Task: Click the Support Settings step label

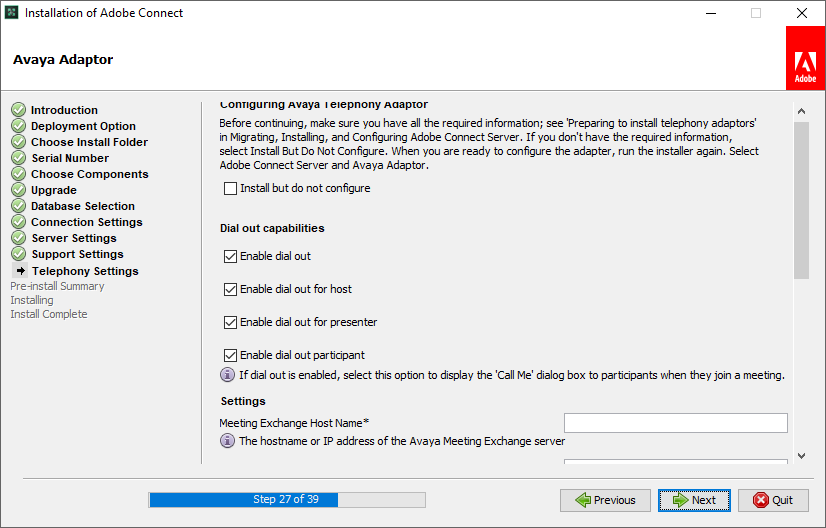Action: (77, 254)
